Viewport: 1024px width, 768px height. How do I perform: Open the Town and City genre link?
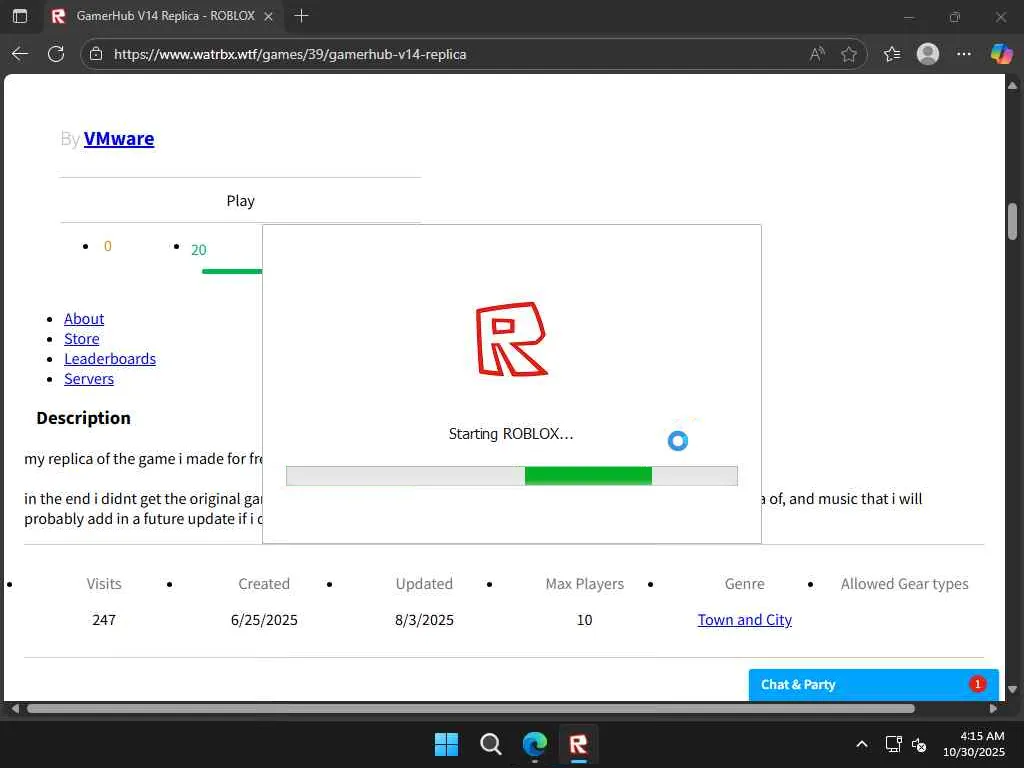[744, 620]
